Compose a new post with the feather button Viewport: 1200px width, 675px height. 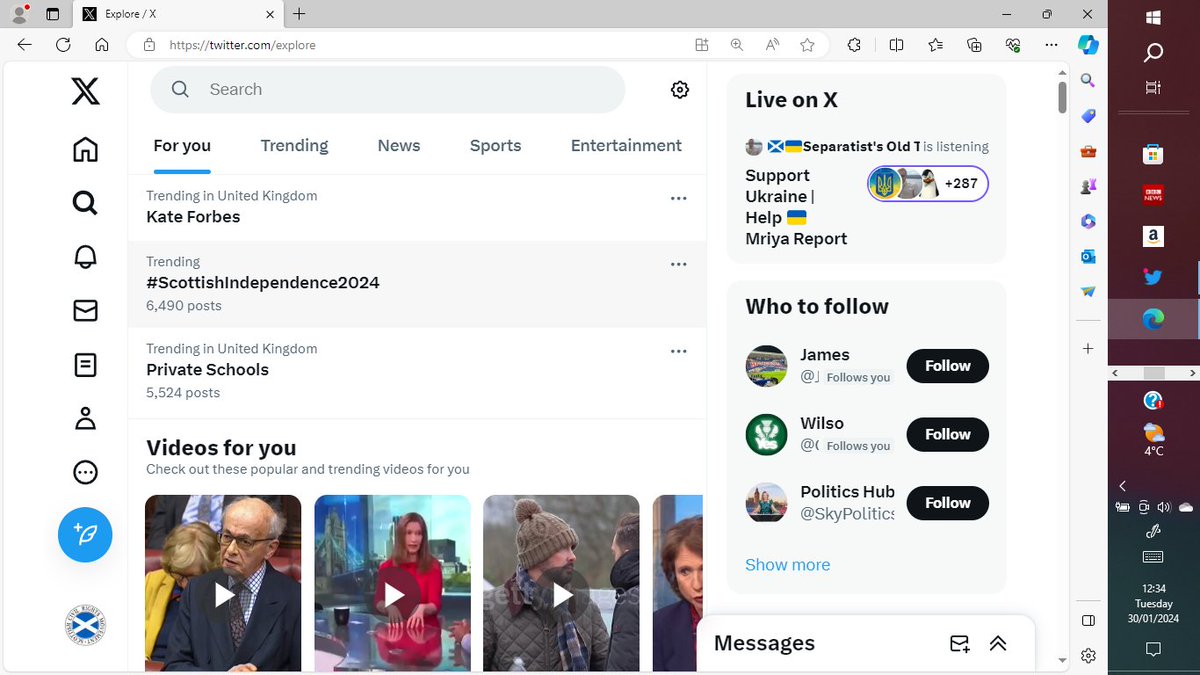point(85,535)
